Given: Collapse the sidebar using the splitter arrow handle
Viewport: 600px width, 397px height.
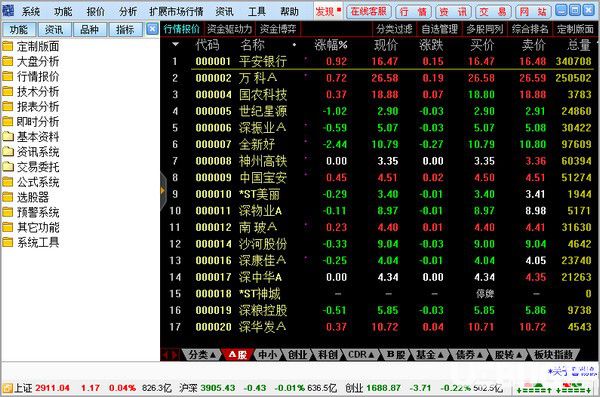Looking at the screenshot, I should tap(163, 190).
